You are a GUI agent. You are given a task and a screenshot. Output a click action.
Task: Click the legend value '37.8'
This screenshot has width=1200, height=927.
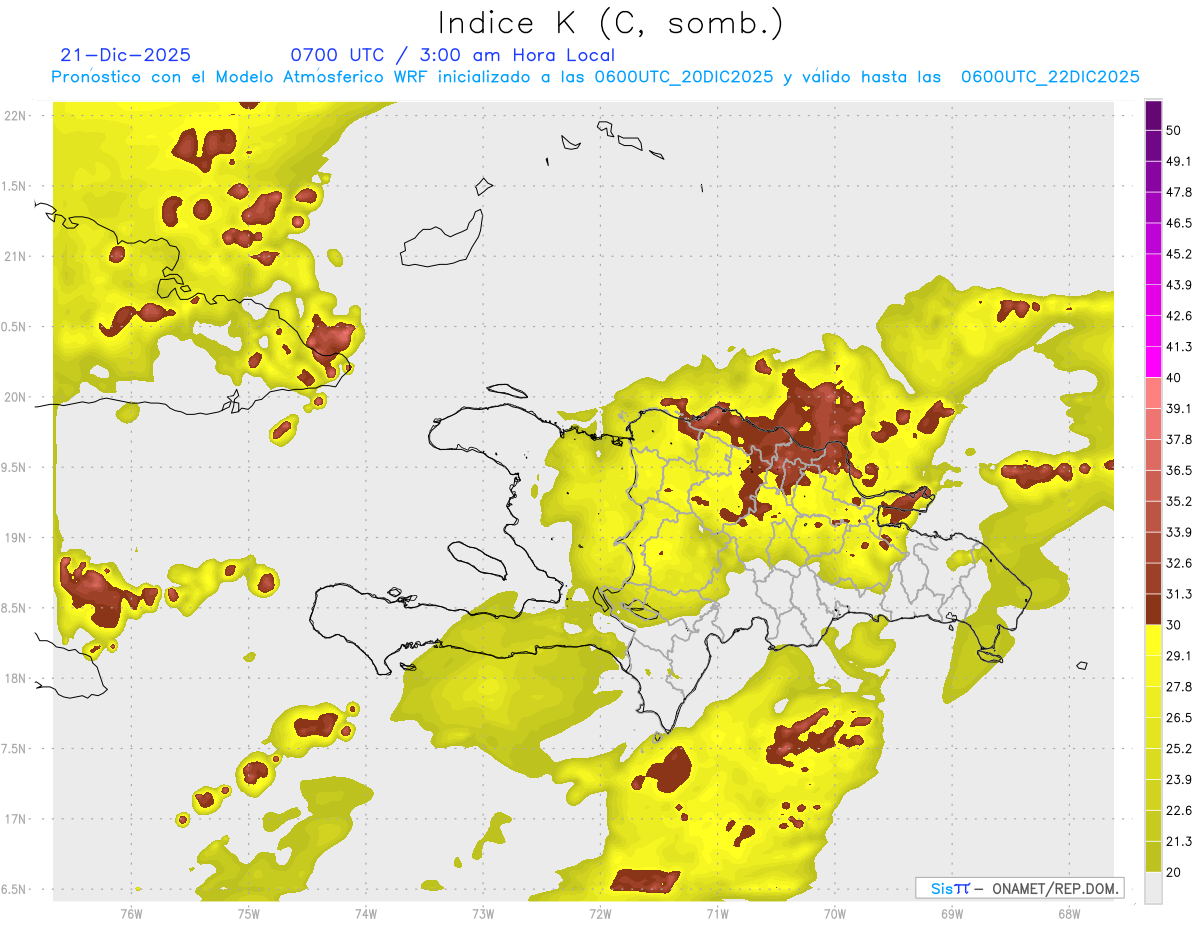(x=1179, y=439)
